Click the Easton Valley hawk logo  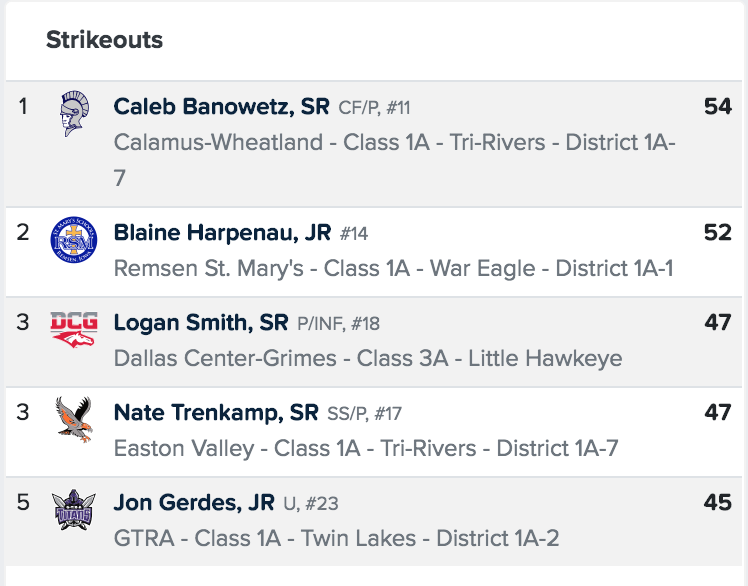(73, 420)
